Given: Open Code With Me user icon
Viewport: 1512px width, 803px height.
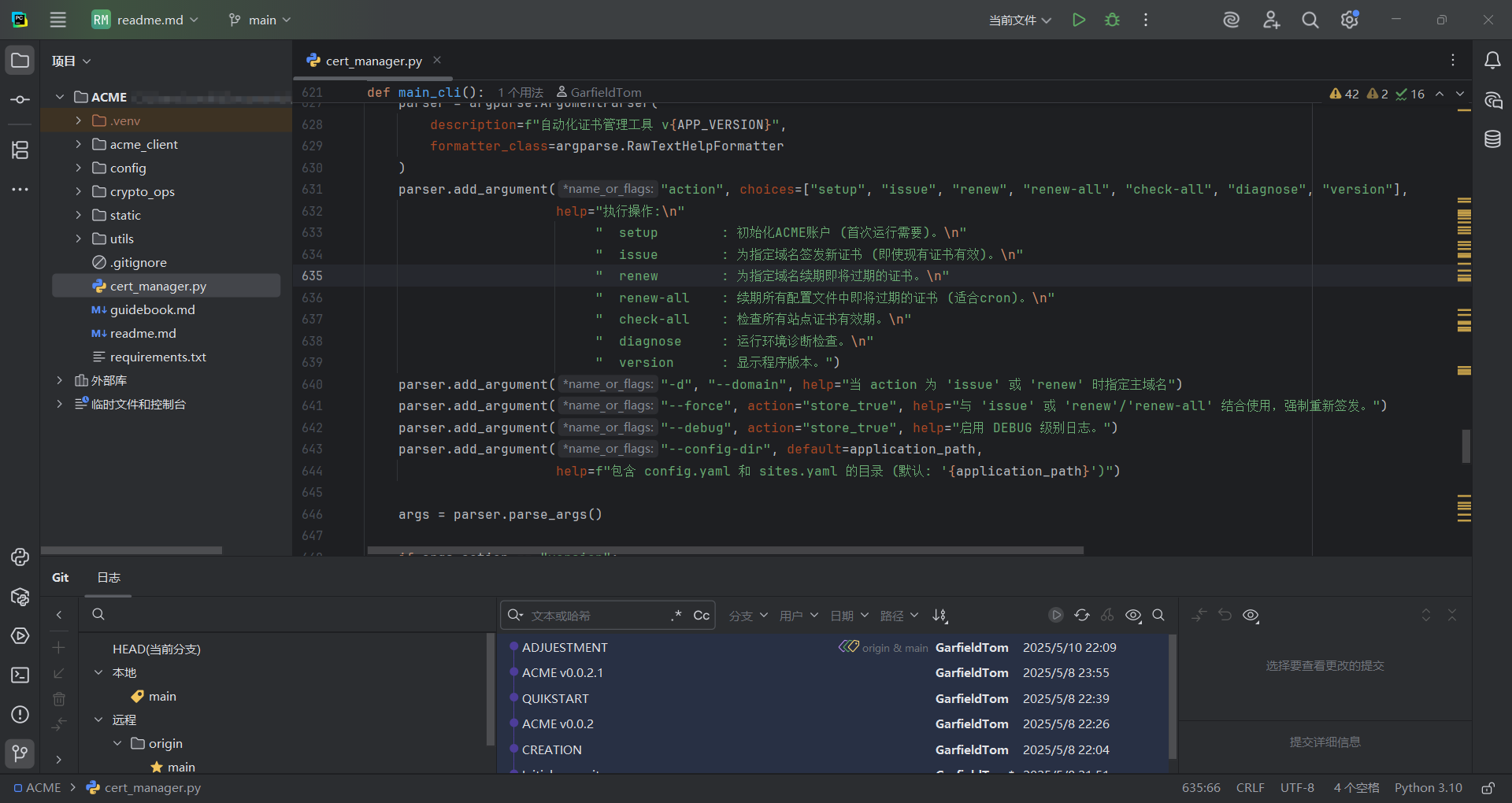Looking at the screenshot, I should point(1271,20).
